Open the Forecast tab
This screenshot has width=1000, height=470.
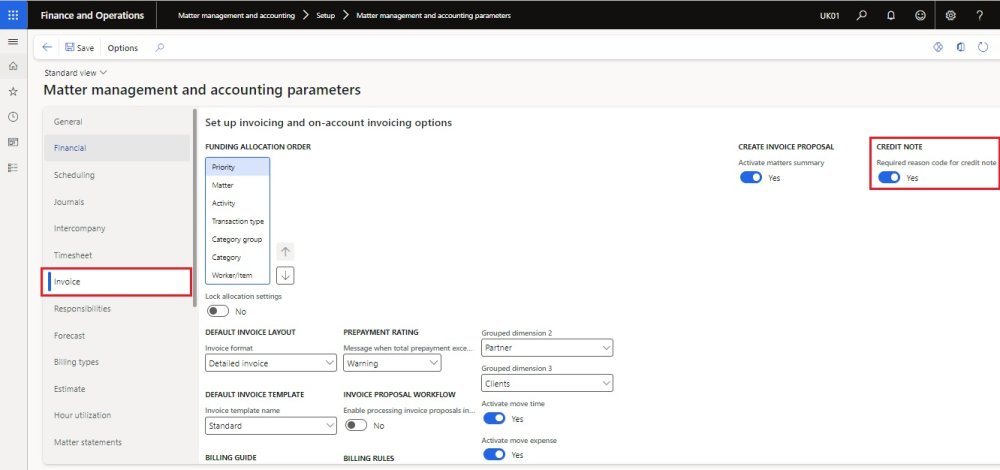point(116,335)
